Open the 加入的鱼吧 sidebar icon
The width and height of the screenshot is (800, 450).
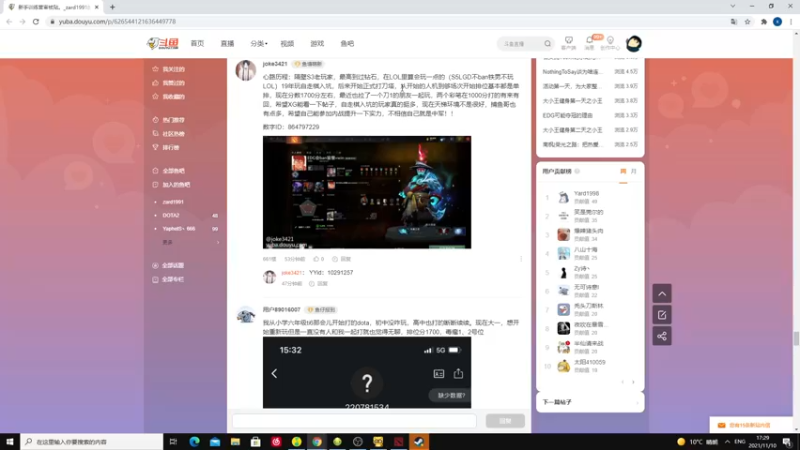coord(156,185)
